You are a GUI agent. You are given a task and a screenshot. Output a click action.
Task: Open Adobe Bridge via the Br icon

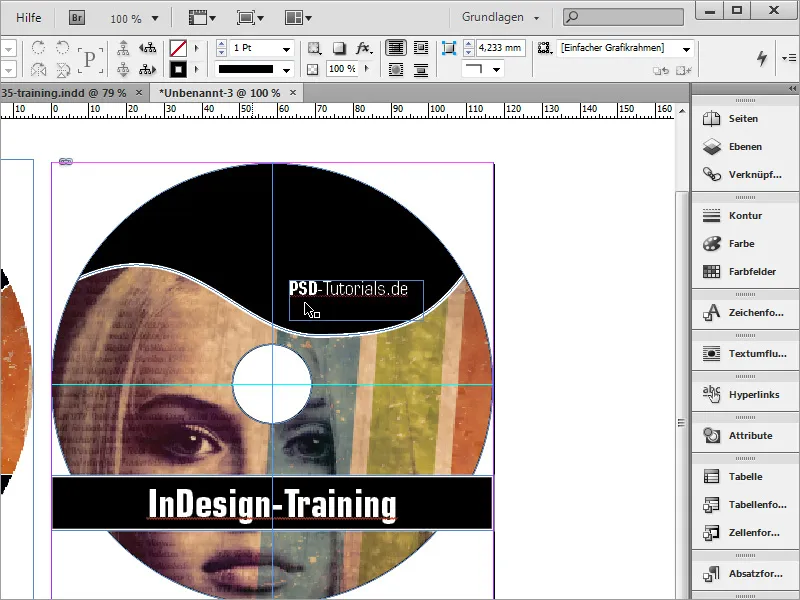click(75, 16)
